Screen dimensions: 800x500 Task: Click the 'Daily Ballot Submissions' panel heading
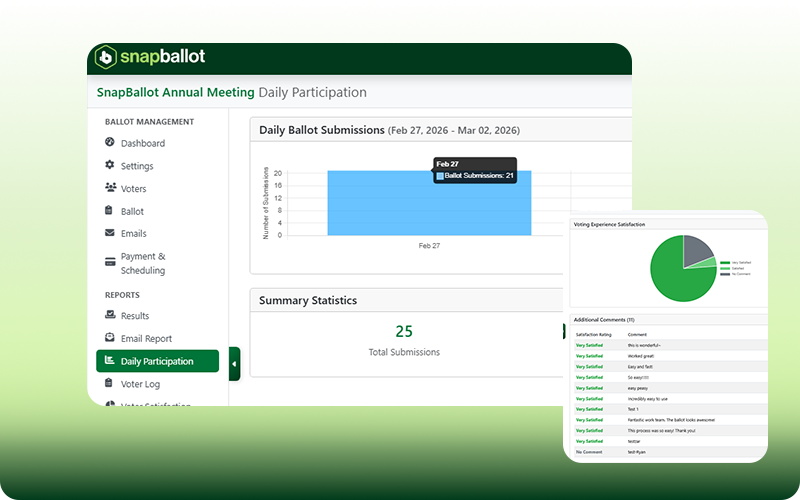(x=322, y=130)
